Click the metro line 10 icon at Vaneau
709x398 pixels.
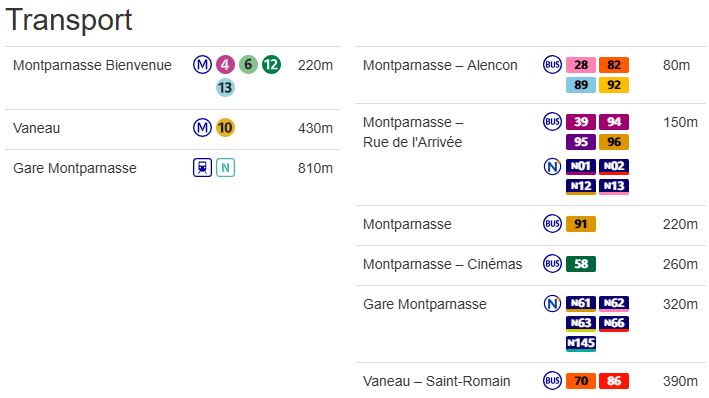pos(225,128)
